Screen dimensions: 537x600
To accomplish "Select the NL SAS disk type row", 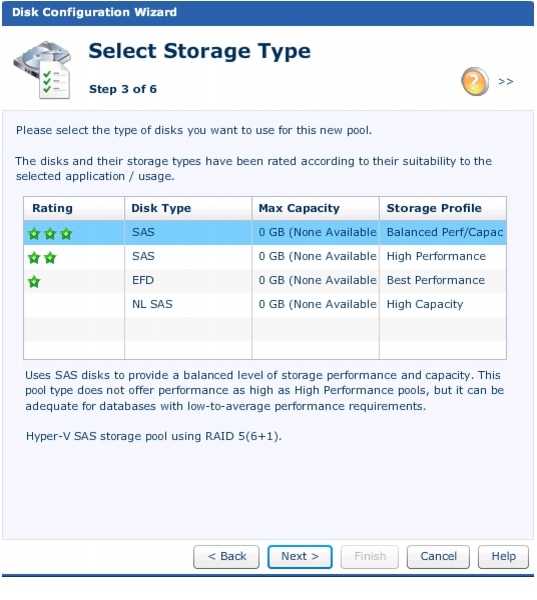I will [265, 305].
